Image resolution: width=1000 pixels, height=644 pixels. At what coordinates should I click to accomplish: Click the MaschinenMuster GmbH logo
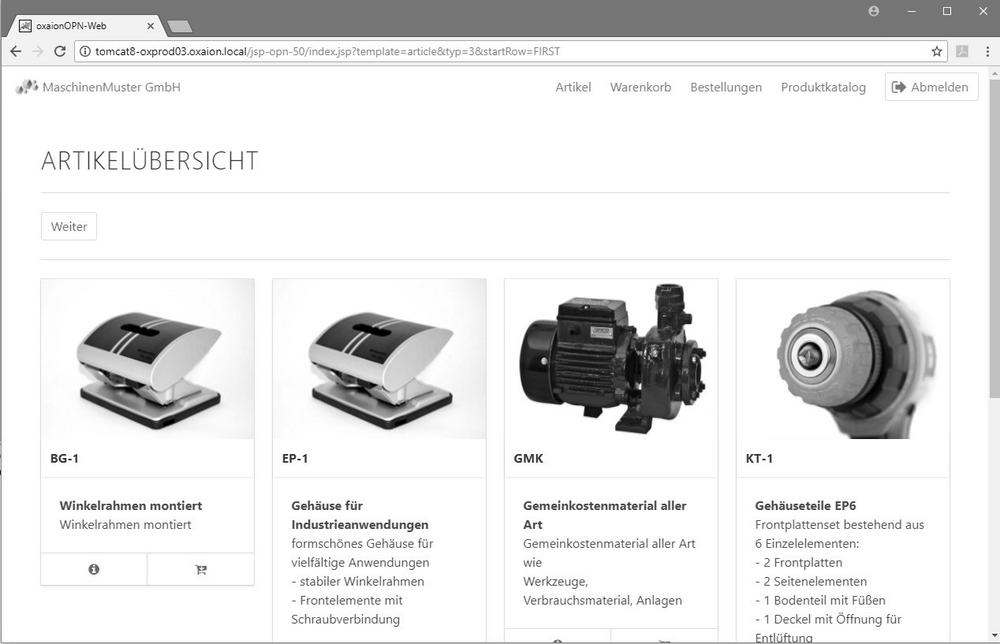point(98,87)
